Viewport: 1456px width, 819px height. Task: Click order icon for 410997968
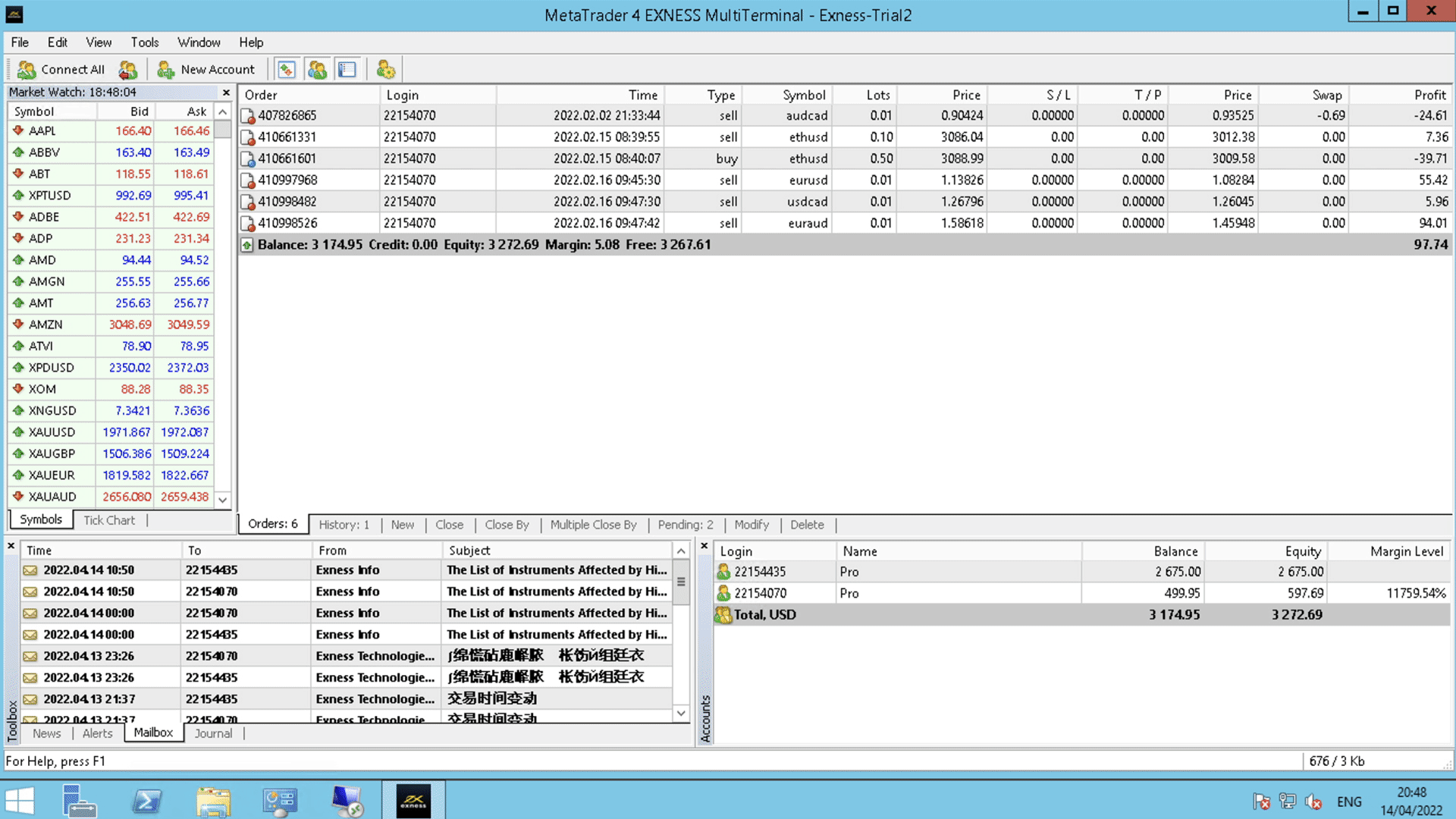click(247, 180)
